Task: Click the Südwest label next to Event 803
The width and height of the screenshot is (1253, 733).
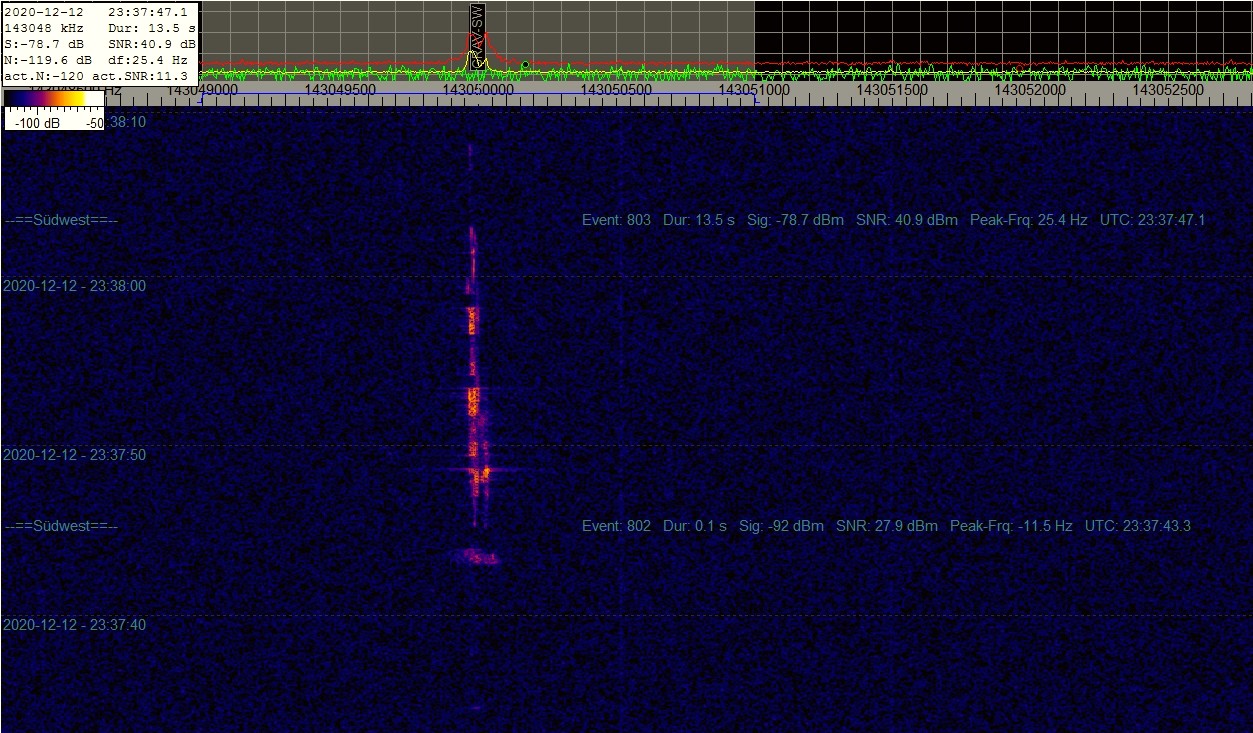Action: pos(62,220)
